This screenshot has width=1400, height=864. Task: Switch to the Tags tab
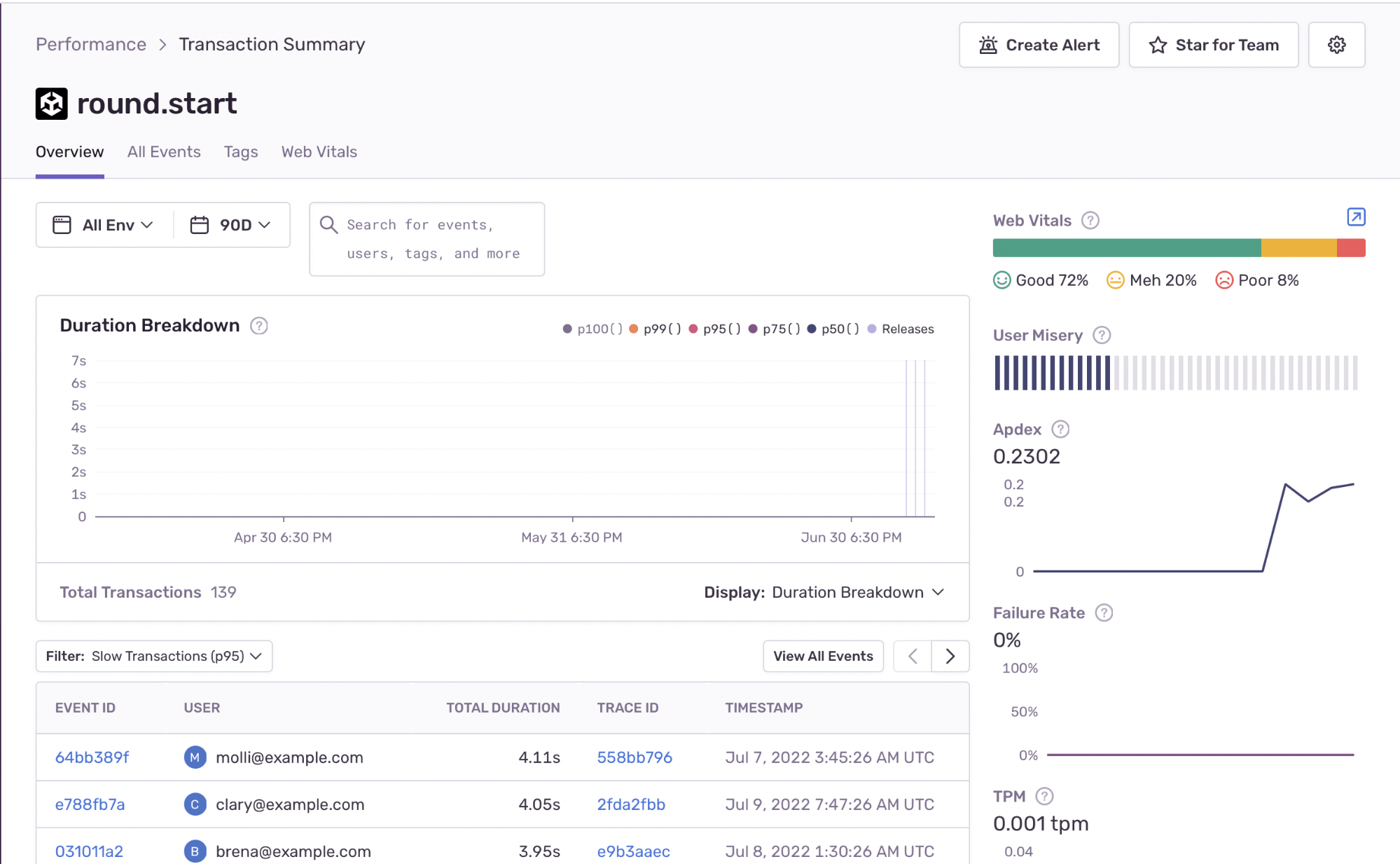click(x=241, y=152)
